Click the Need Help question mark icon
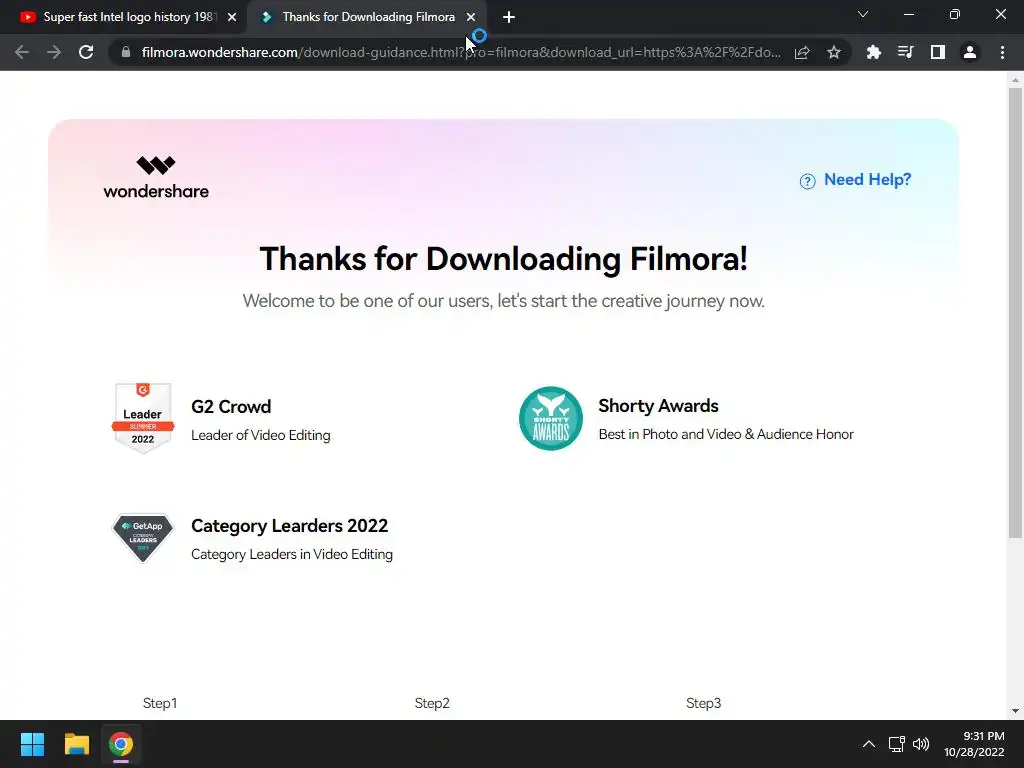 pyautogui.click(x=807, y=181)
